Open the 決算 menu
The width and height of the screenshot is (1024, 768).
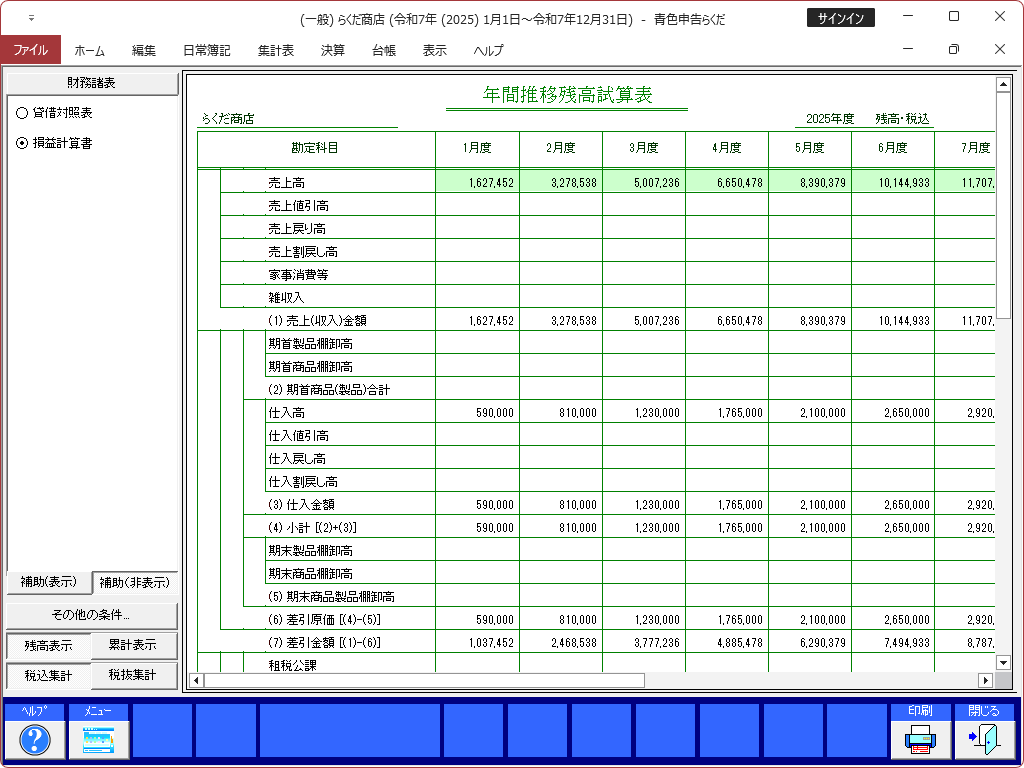pyautogui.click(x=333, y=50)
